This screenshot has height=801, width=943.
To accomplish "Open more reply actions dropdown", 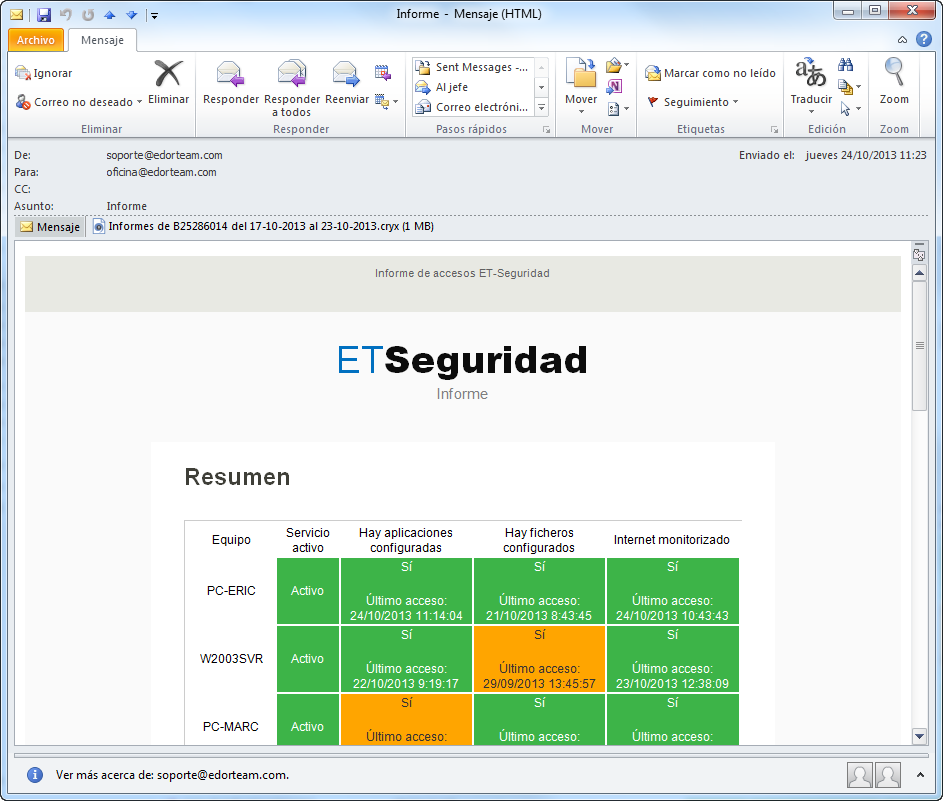I will 386,101.
